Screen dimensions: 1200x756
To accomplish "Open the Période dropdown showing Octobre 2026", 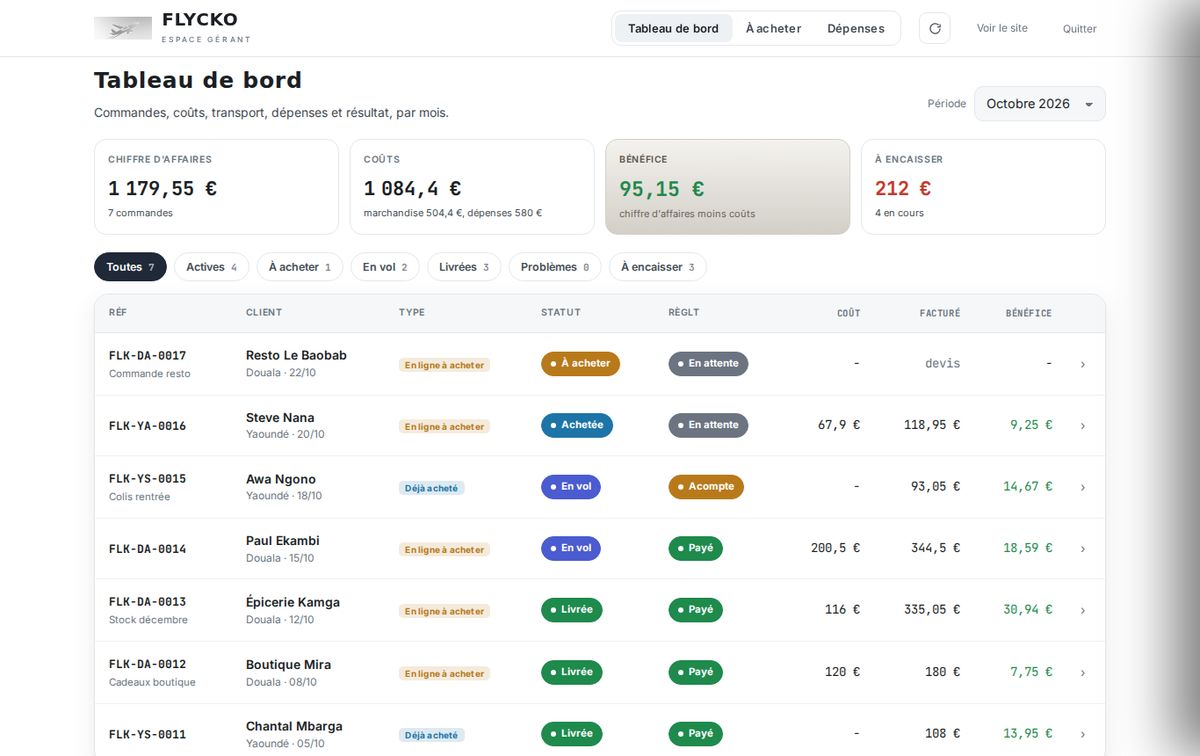I will click(1040, 104).
